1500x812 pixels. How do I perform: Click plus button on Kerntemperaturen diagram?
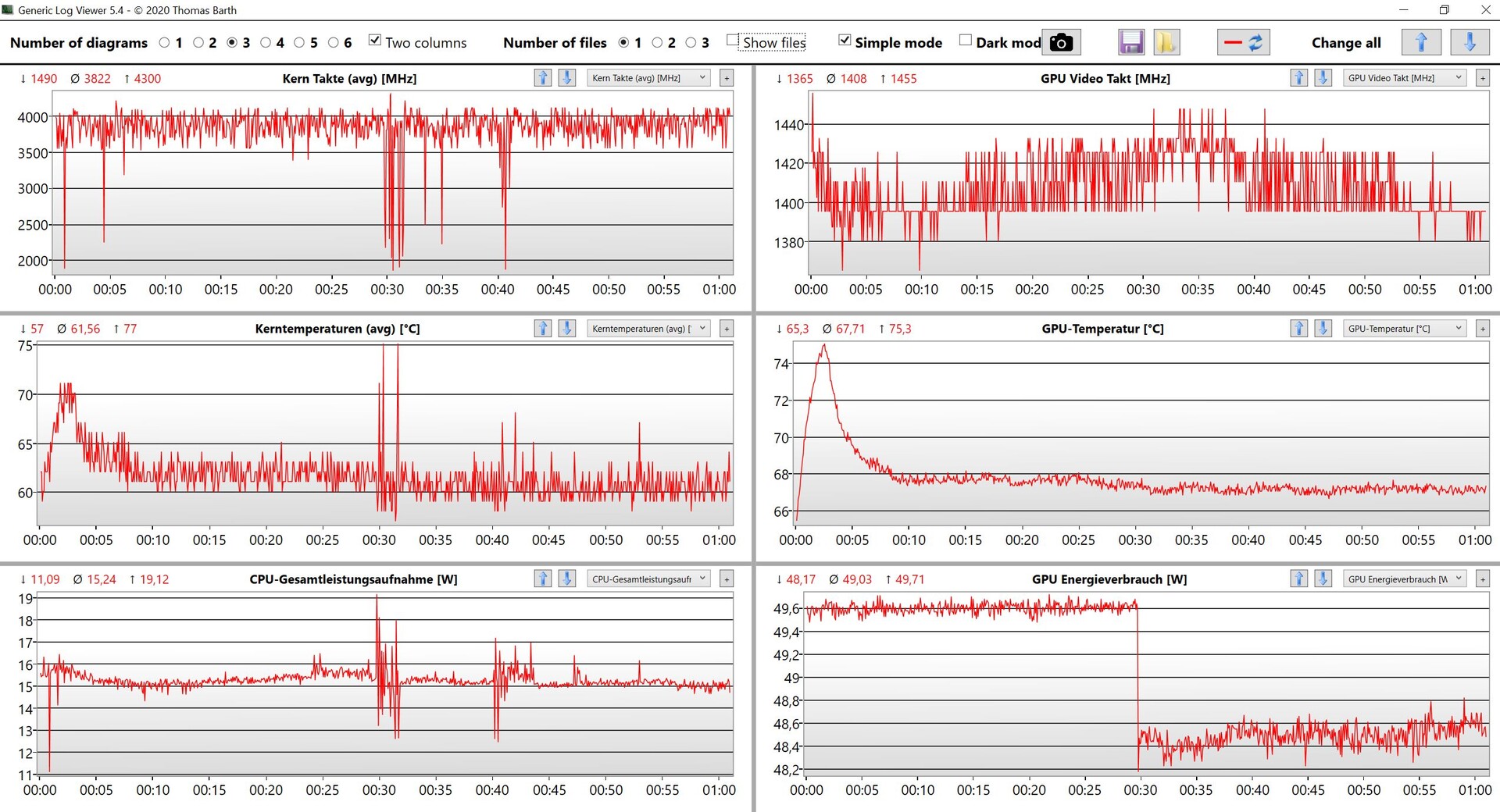coord(727,329)
